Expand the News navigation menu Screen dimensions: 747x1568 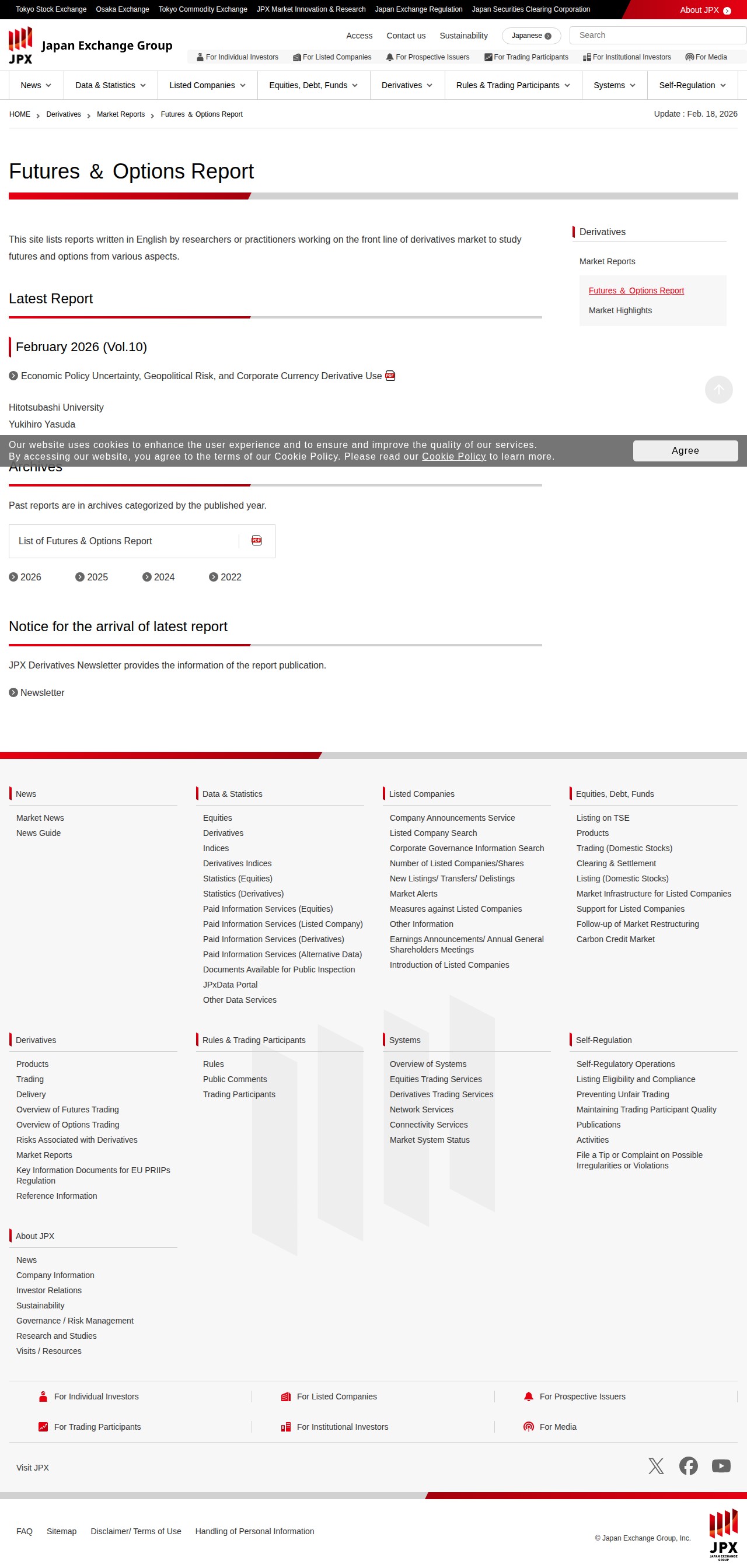pyautogui.click(x=36, y=85)
